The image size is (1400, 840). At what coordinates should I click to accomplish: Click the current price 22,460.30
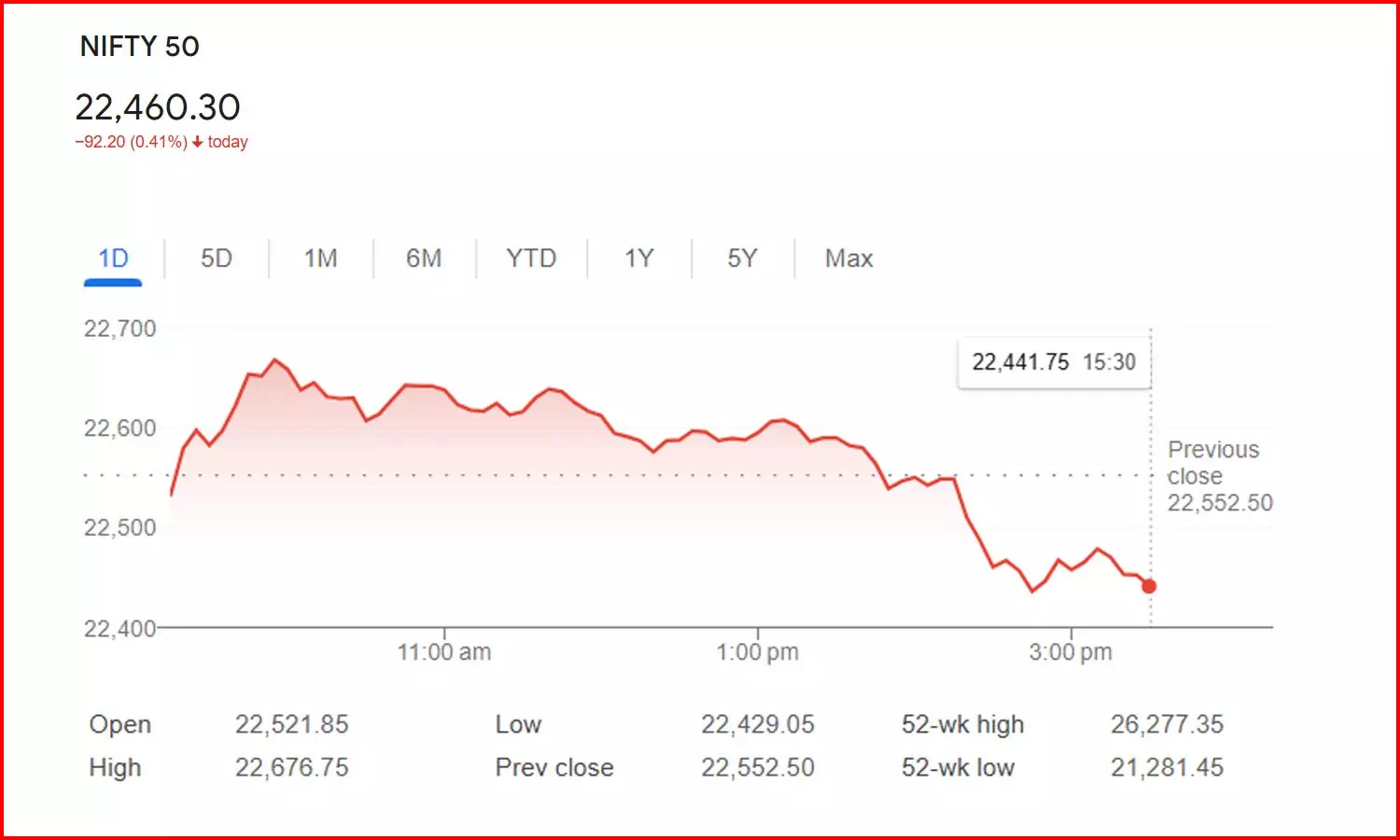(x=158, y=107)
